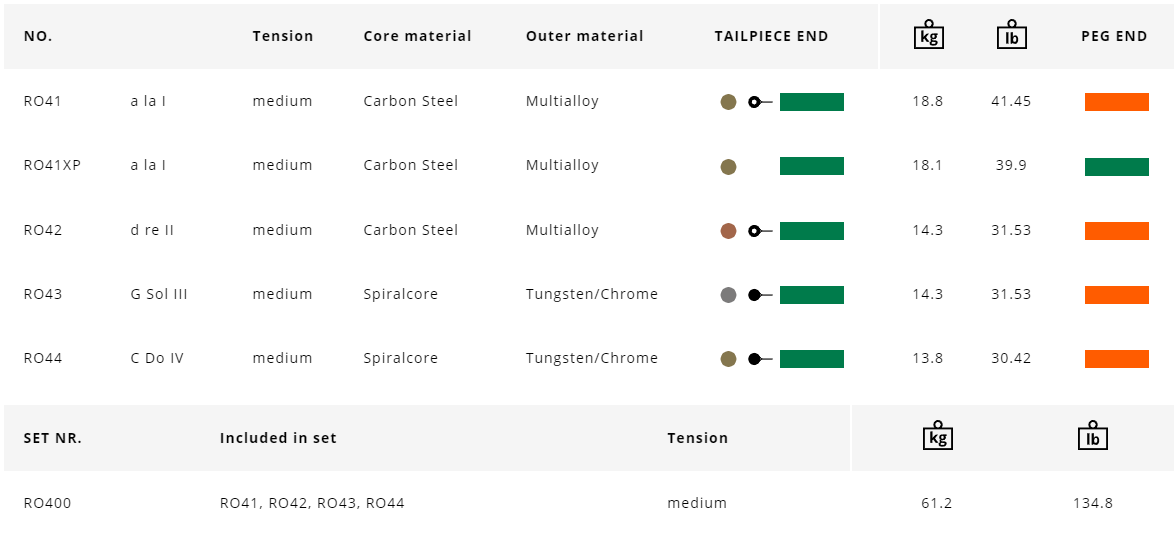Click the RO42 brown tailpiece color dot
This screenshot has height=534, width=1175.
[728, 231]
